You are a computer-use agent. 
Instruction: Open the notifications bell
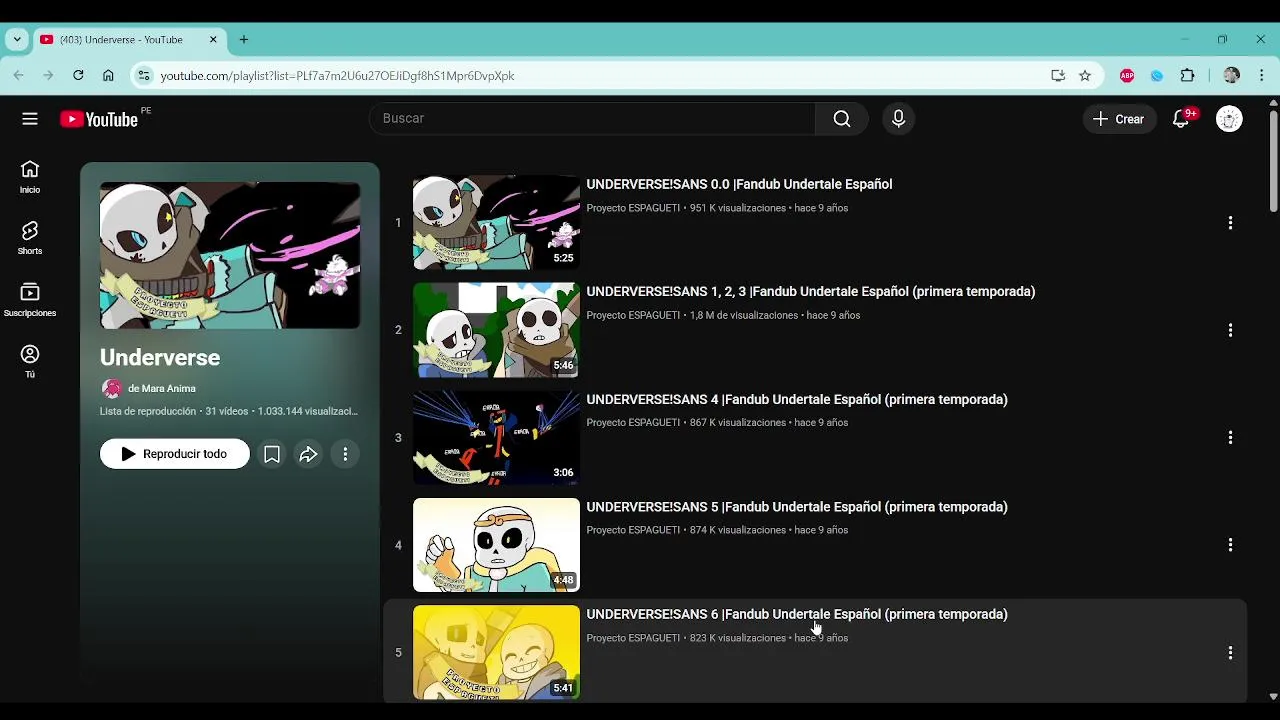1181,119
